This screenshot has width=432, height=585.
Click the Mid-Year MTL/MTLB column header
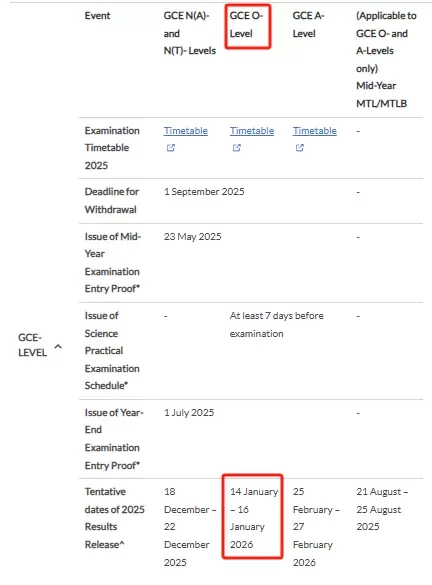(x=386, y=60)
